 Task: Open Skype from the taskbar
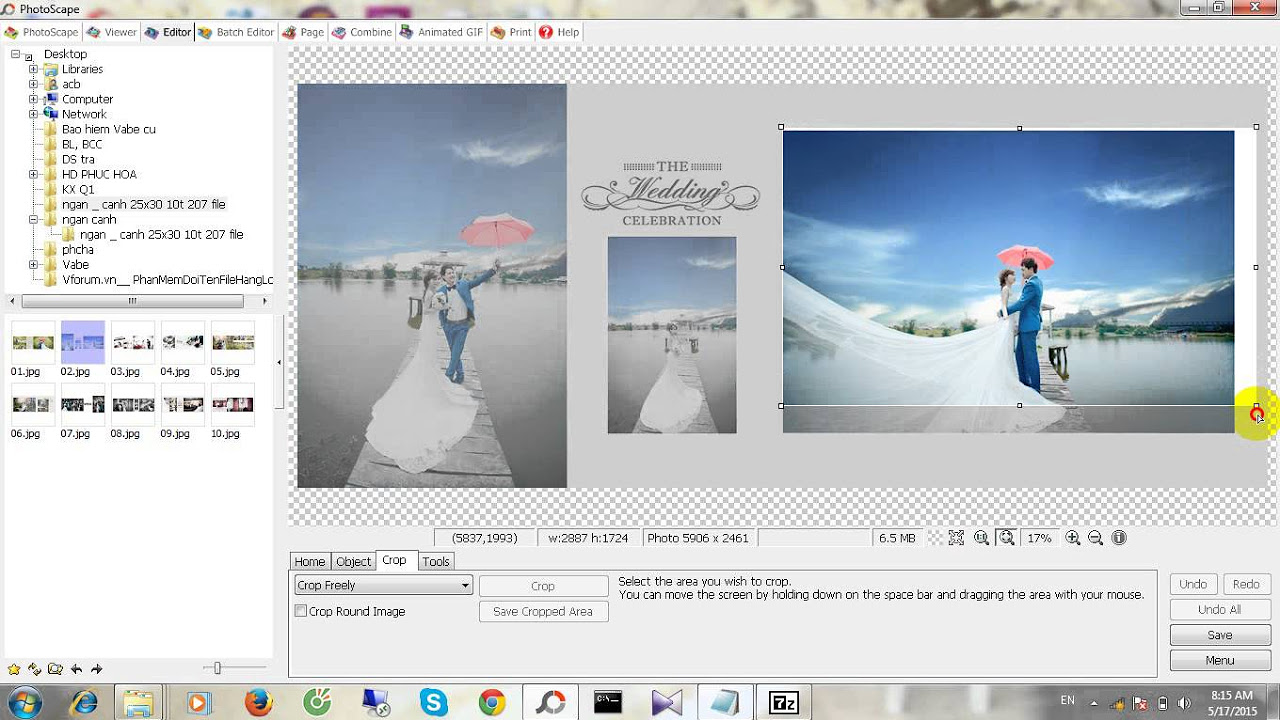434,703
